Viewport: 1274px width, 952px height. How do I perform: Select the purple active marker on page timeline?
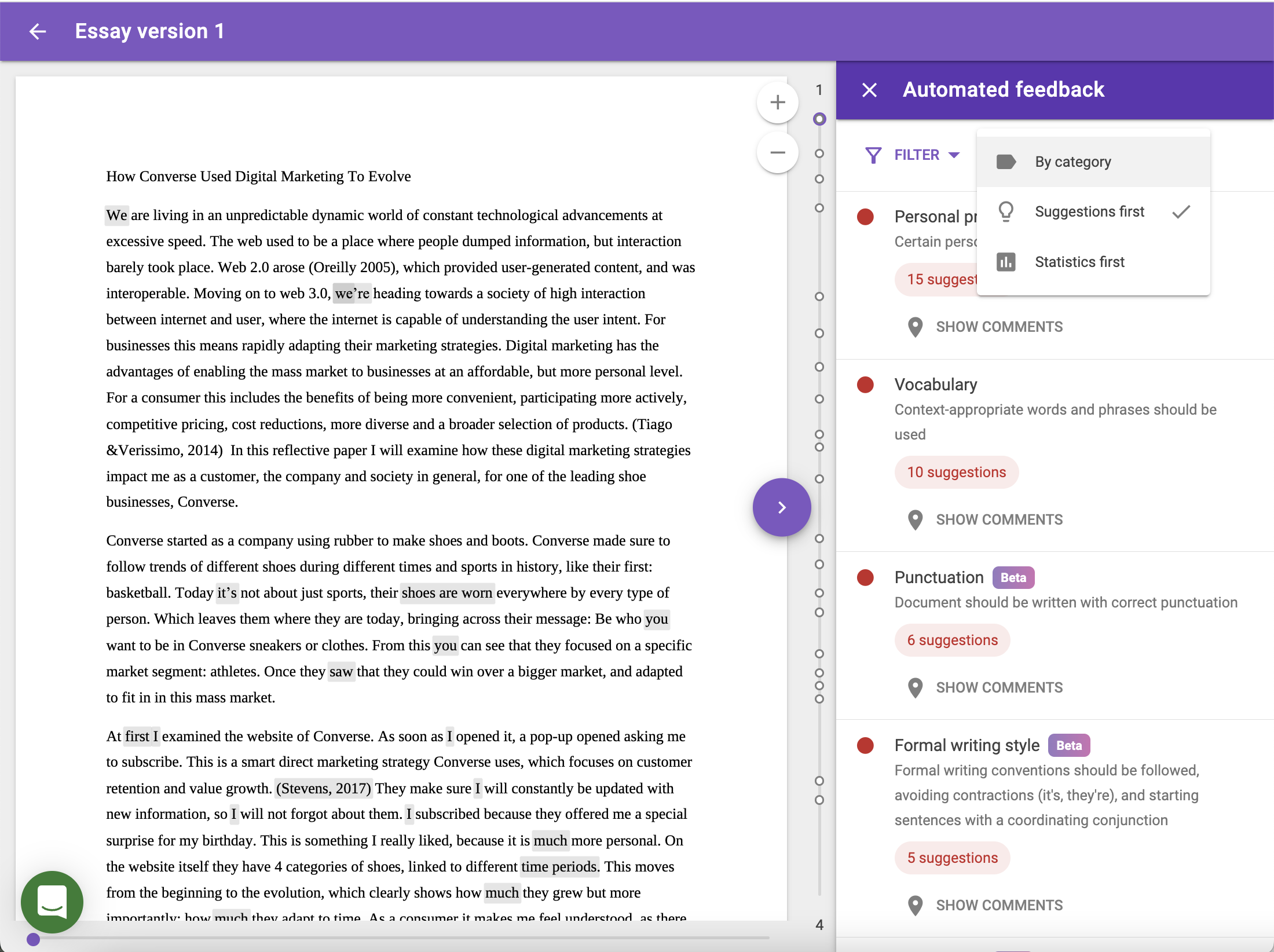click(819, 119)
